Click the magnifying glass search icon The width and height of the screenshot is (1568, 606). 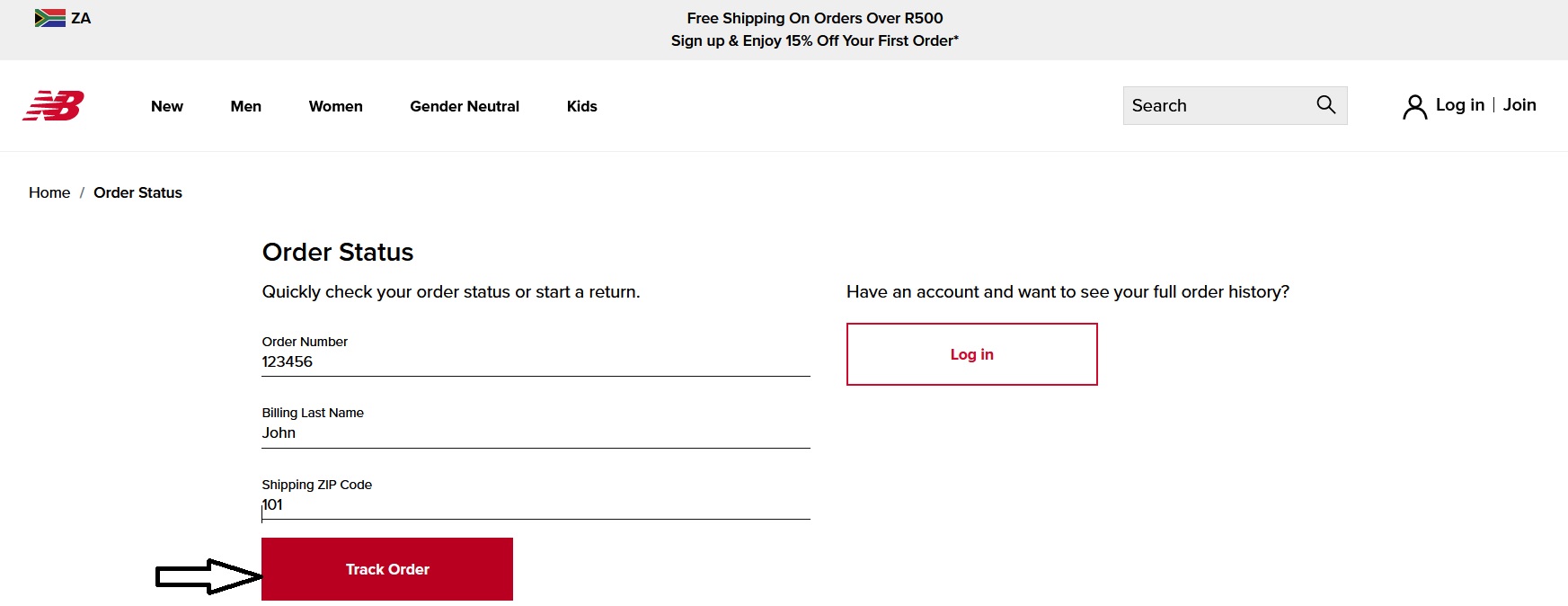[x=1325, y=105]
